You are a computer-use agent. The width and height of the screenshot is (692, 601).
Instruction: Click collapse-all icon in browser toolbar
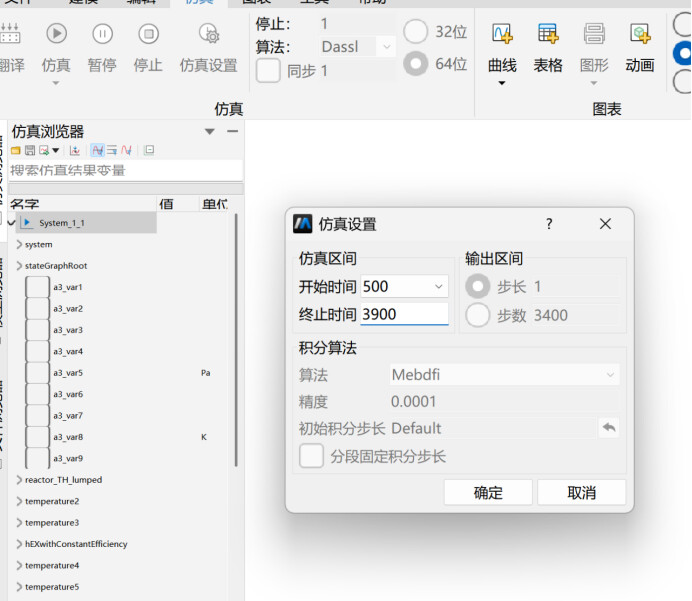coord(150,150)
